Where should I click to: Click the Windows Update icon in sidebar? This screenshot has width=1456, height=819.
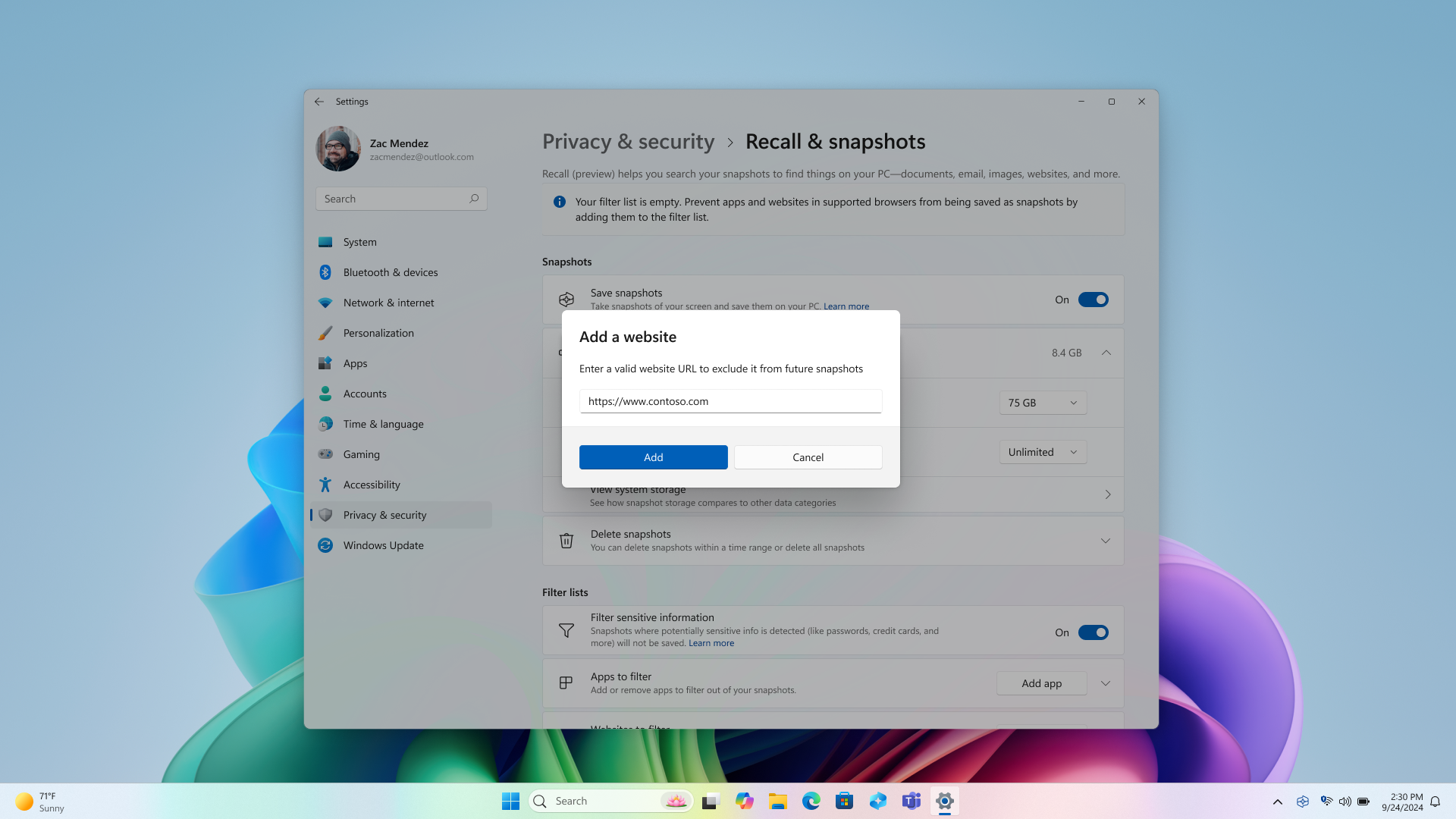click(326, 545)
